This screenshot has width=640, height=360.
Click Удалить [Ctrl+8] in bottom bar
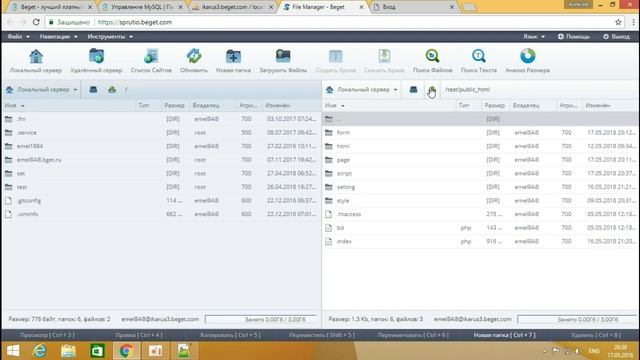[596, 335]
